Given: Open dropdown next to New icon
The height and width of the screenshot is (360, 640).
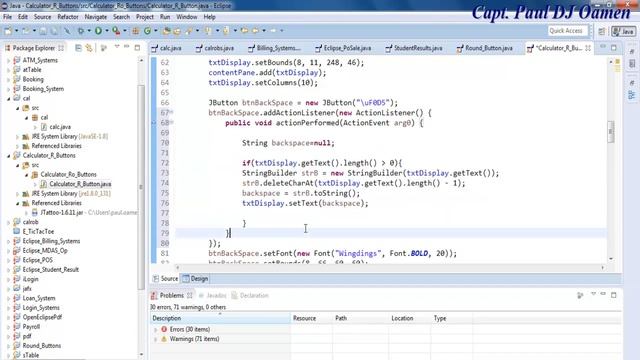Looking at the screenshot, I should coord(16,31).
